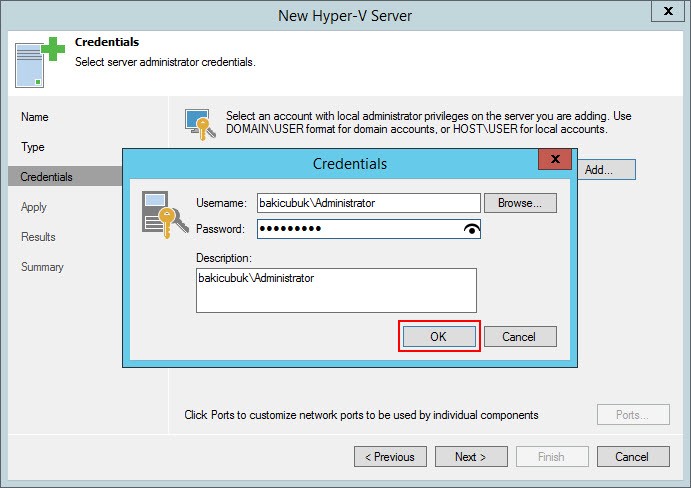Screen dimensions: 691x488
Task: Click inside the Description text box
Action: coord(336,291)
